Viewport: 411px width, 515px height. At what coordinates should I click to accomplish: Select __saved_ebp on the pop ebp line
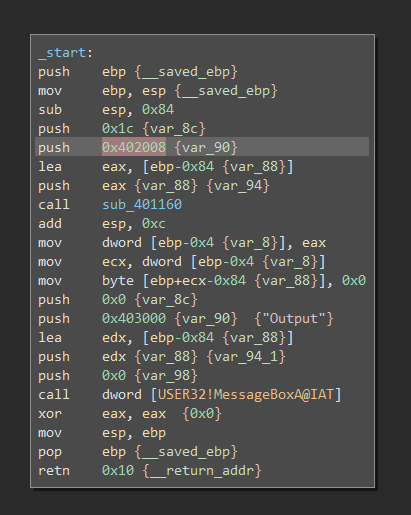point(186,451)
